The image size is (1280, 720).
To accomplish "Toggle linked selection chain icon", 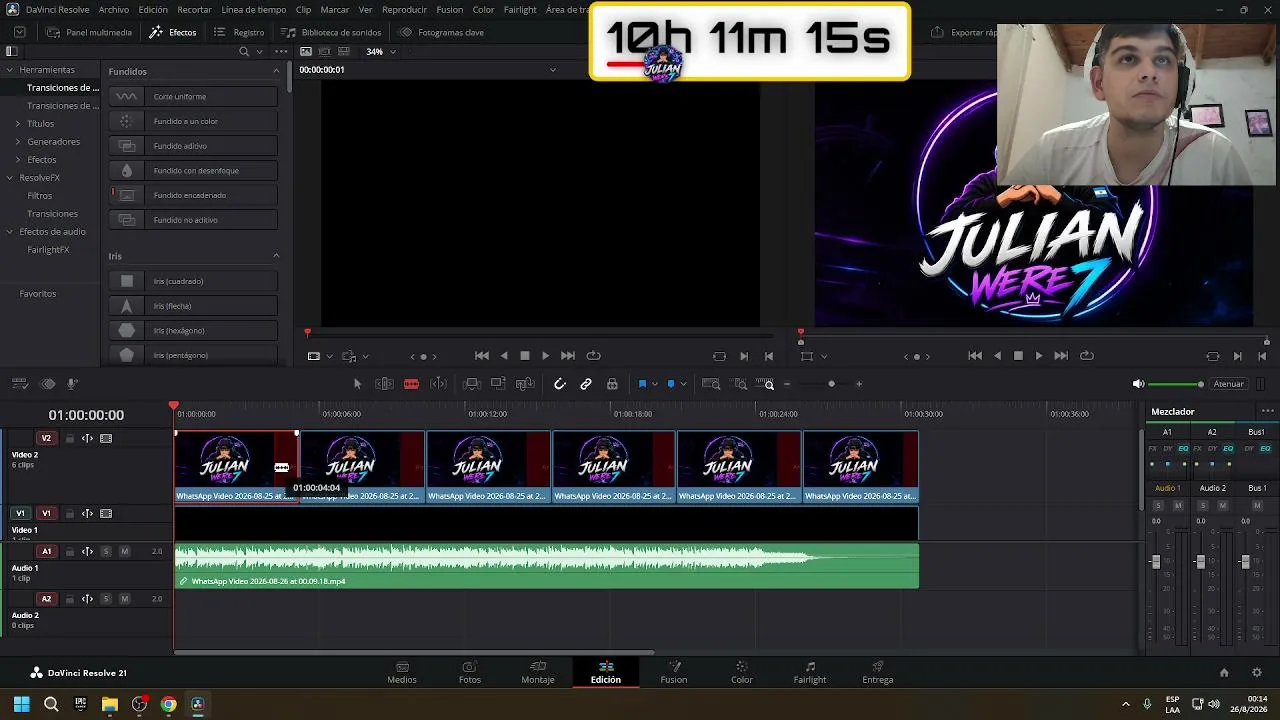I will click(586, 384).
